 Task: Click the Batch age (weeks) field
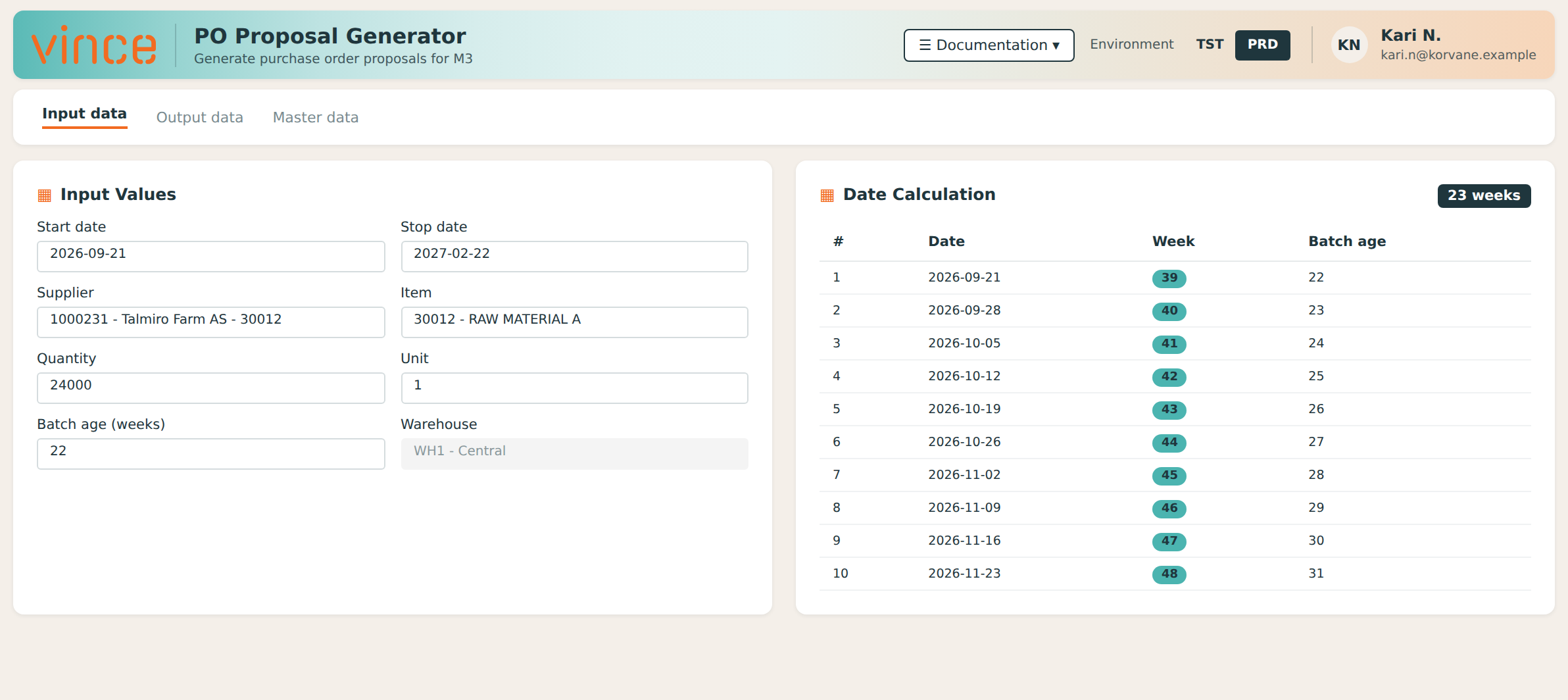pos(211,453)
